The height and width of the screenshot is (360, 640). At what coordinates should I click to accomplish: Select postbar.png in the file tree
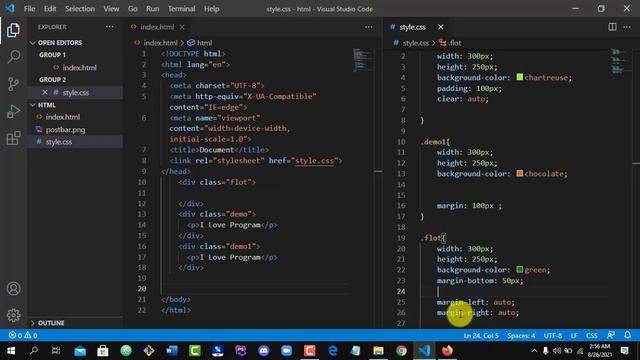click(65, 130)
